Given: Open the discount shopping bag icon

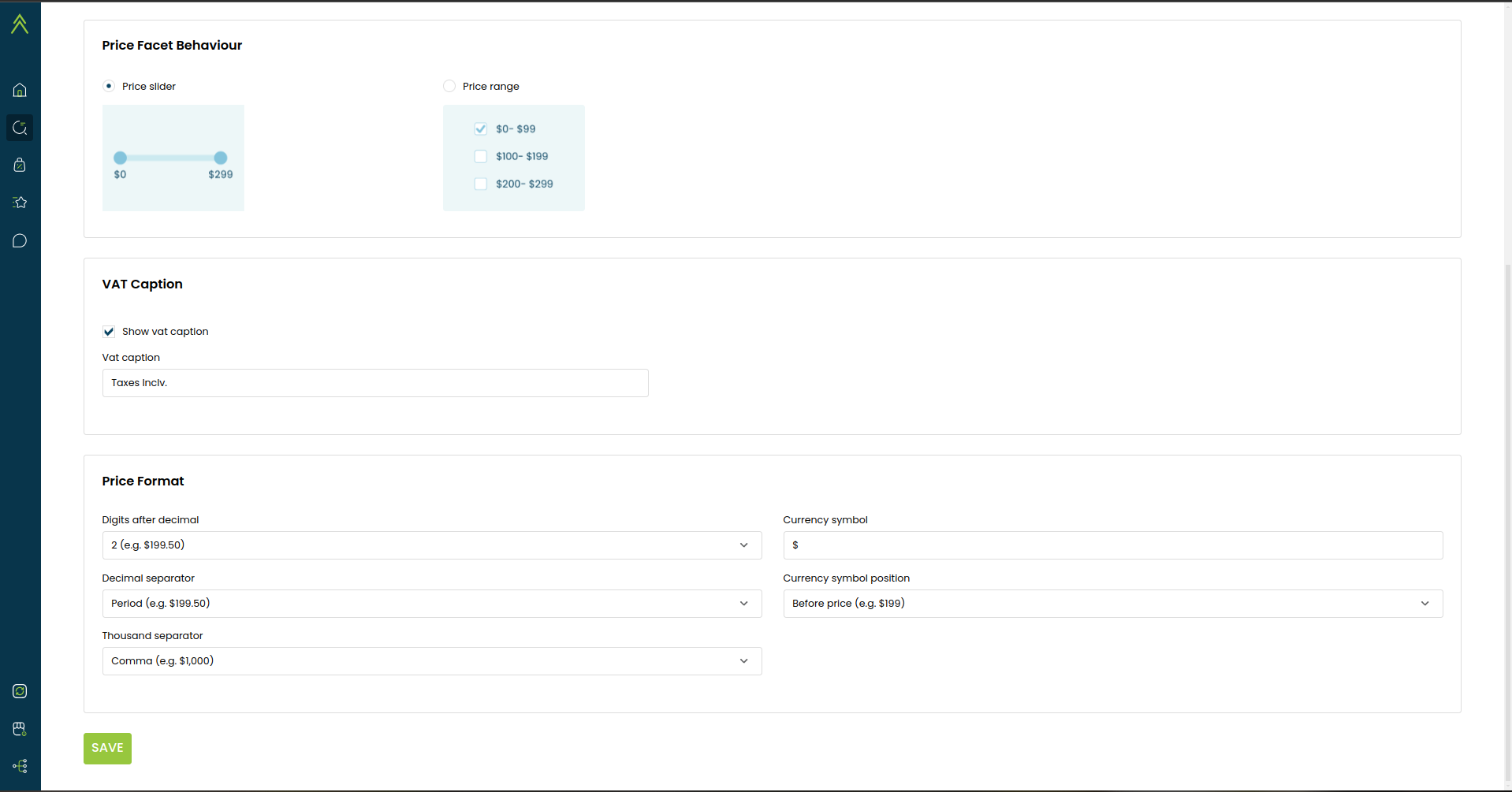Looking at the screenshot, I should (x=20, y=165).
